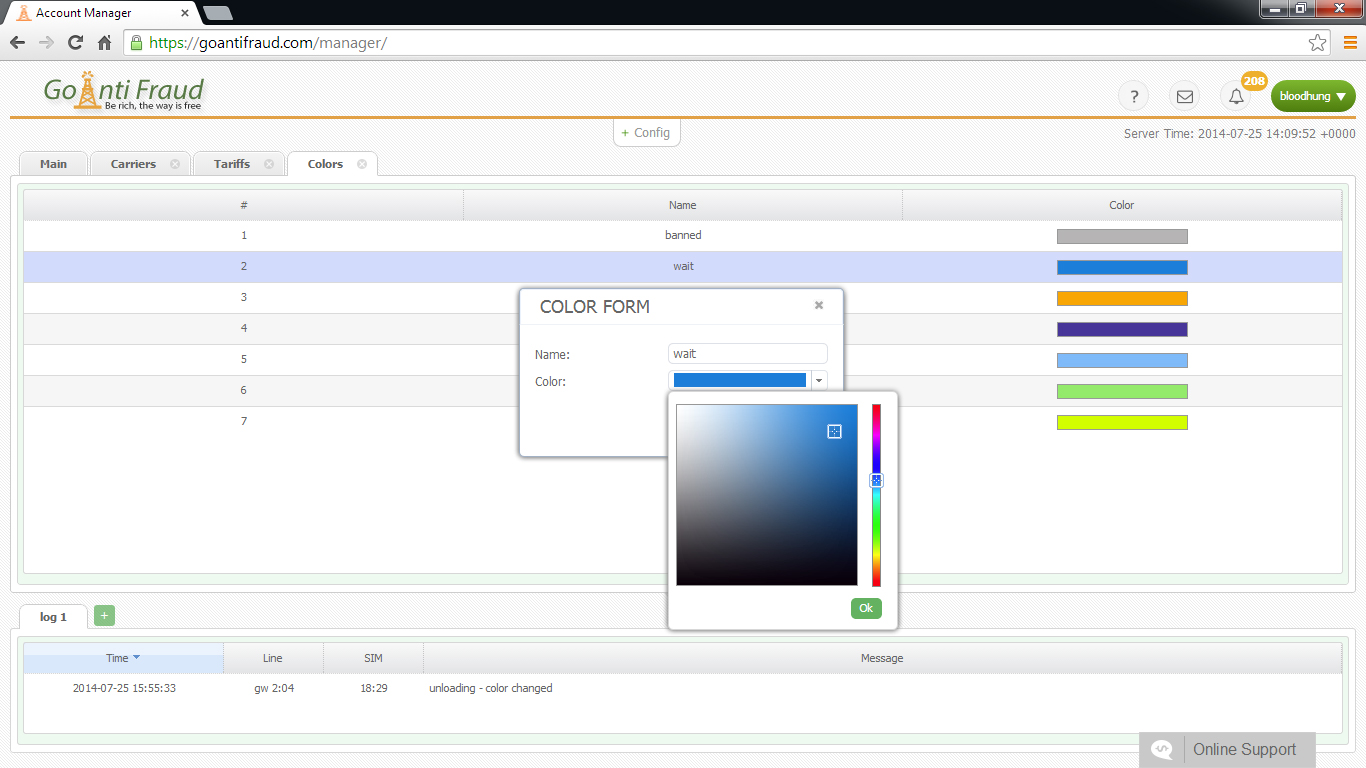Toggle the color picker dropdown arrow
Image resolution: width=1366 pixels, height=768 pixels.
pyautogui.click(x=819, y=380)
